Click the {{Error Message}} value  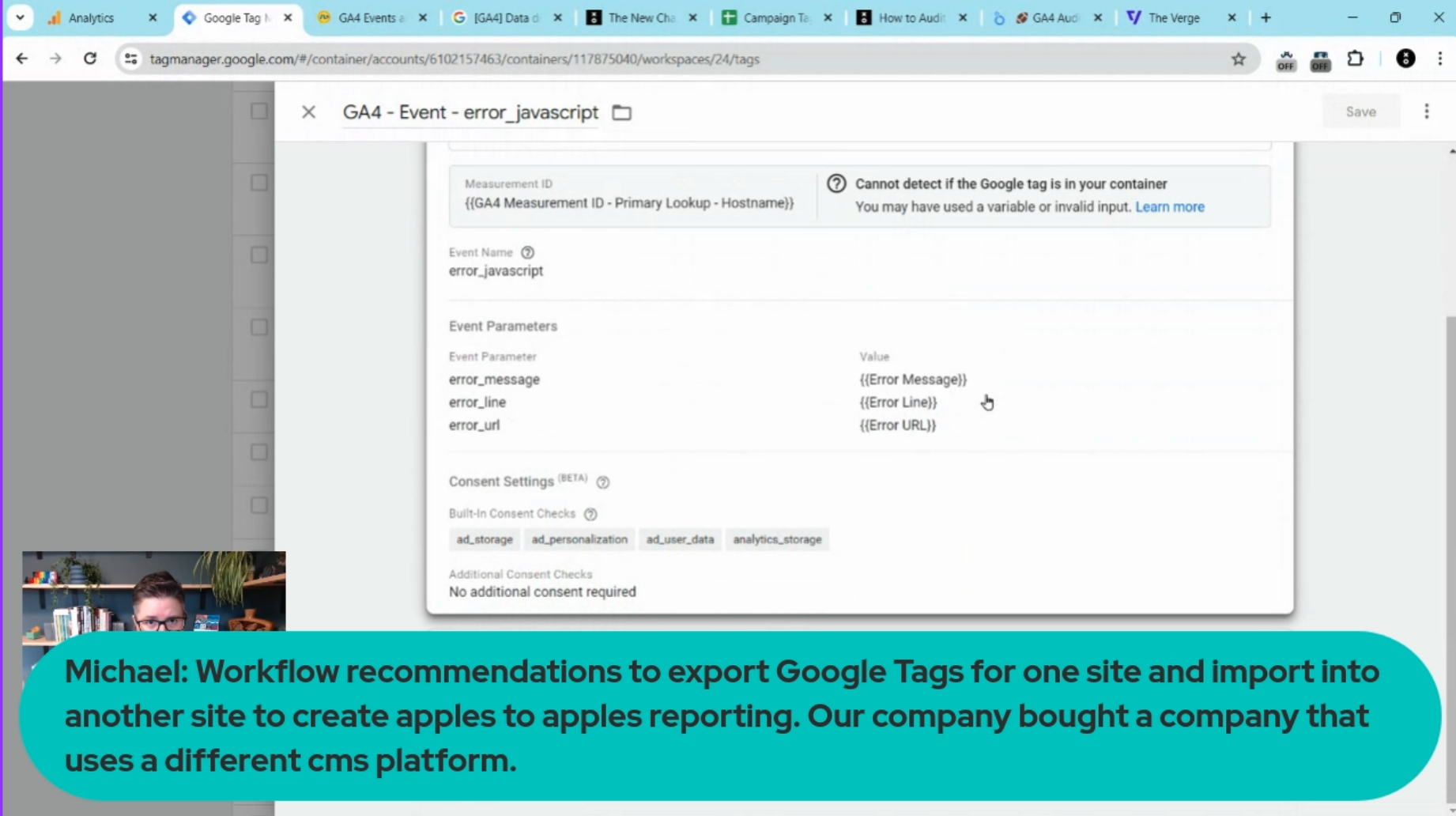tap(913, 380)
